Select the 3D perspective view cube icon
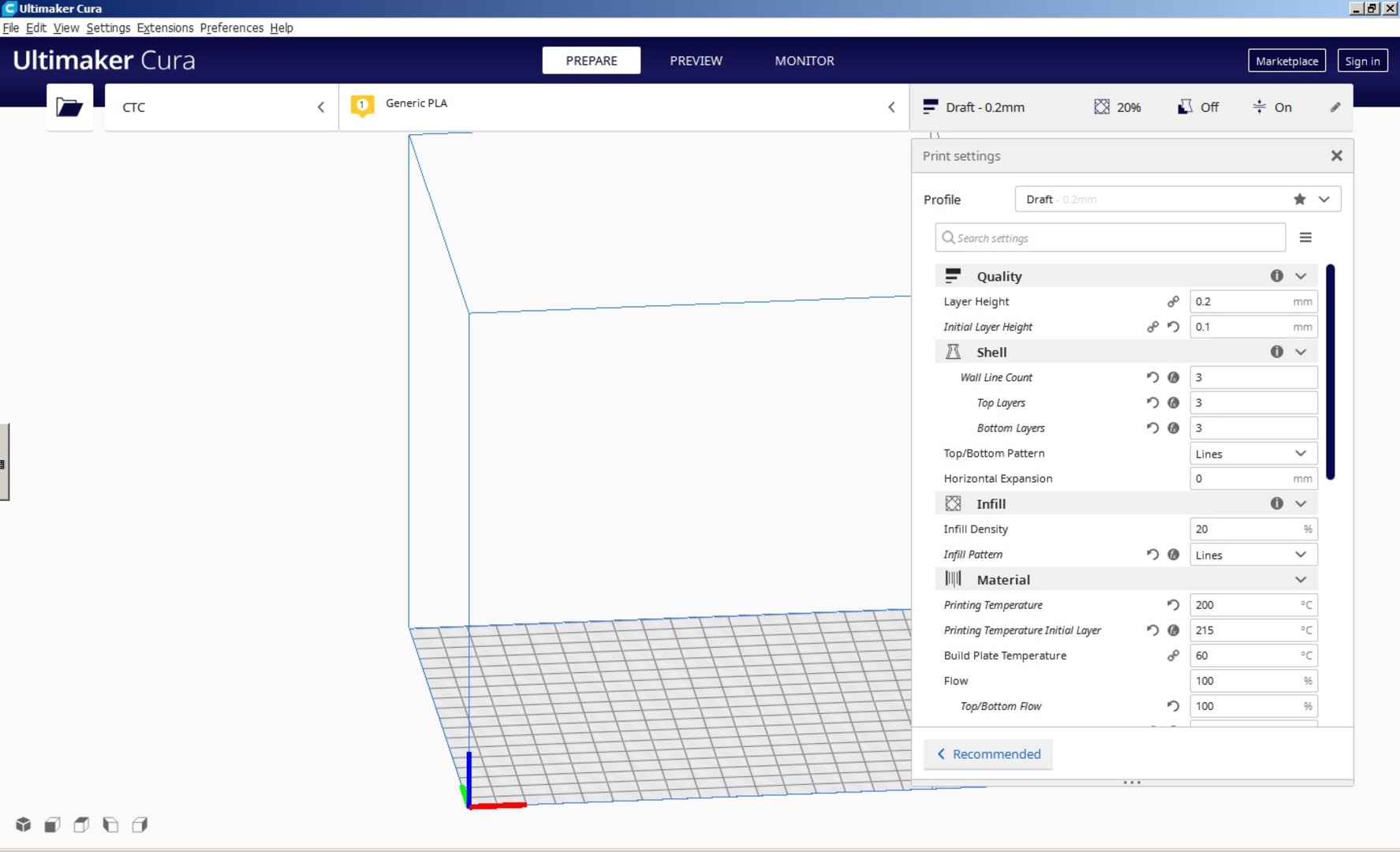The image size is (1400, 852). [x=23, y=824]
